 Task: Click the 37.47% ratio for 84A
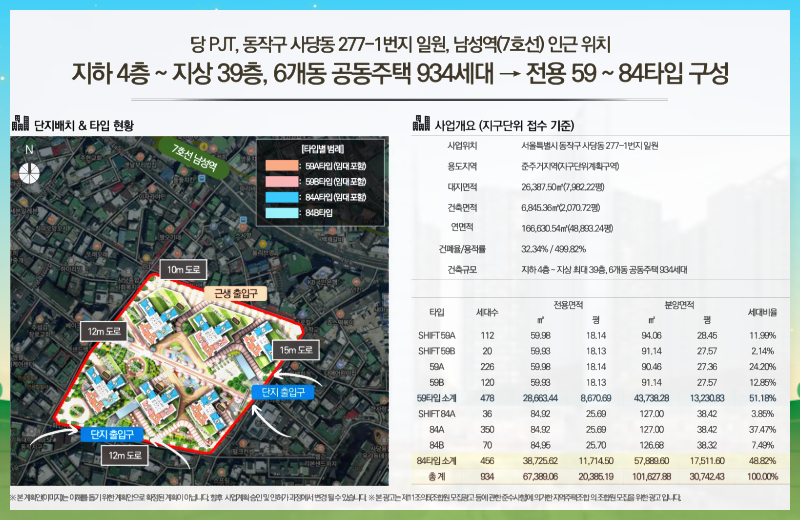click(763, 430)
